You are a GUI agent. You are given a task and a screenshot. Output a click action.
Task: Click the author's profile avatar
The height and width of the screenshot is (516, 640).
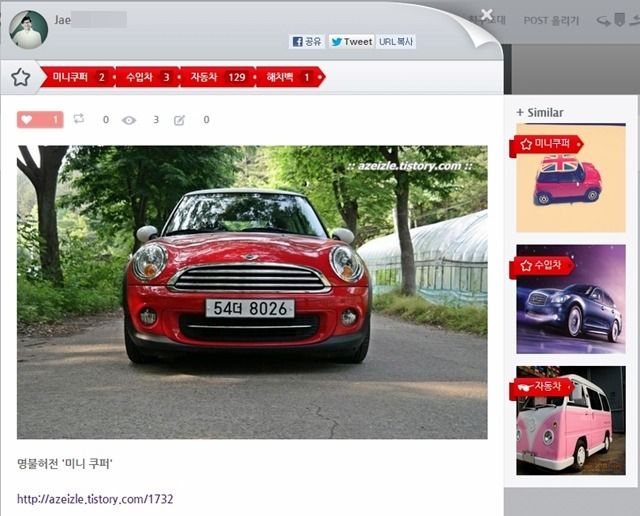tap(29, 29)
